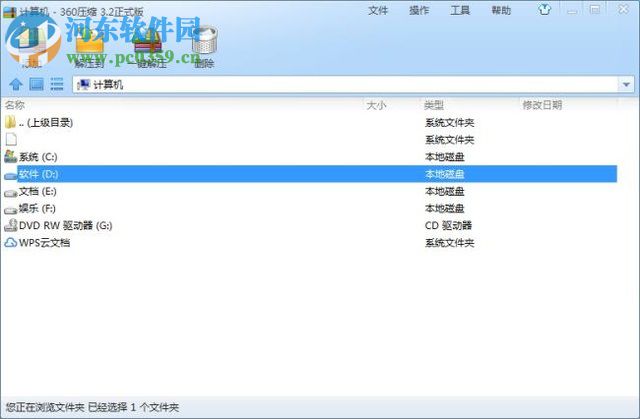Click the 文档 (E:) drive icon

tap(10, 193)
